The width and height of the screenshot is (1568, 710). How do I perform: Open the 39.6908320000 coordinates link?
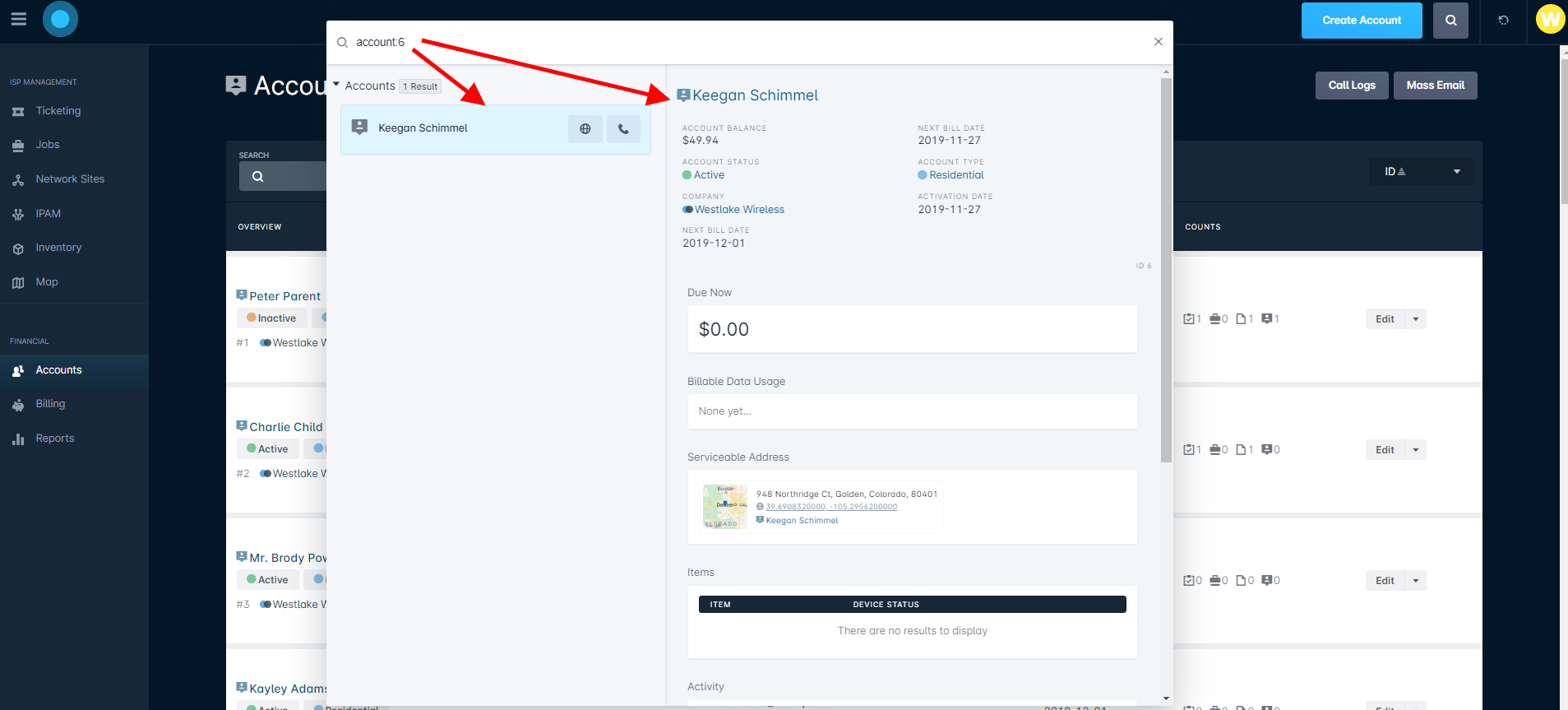click(831, 507)
